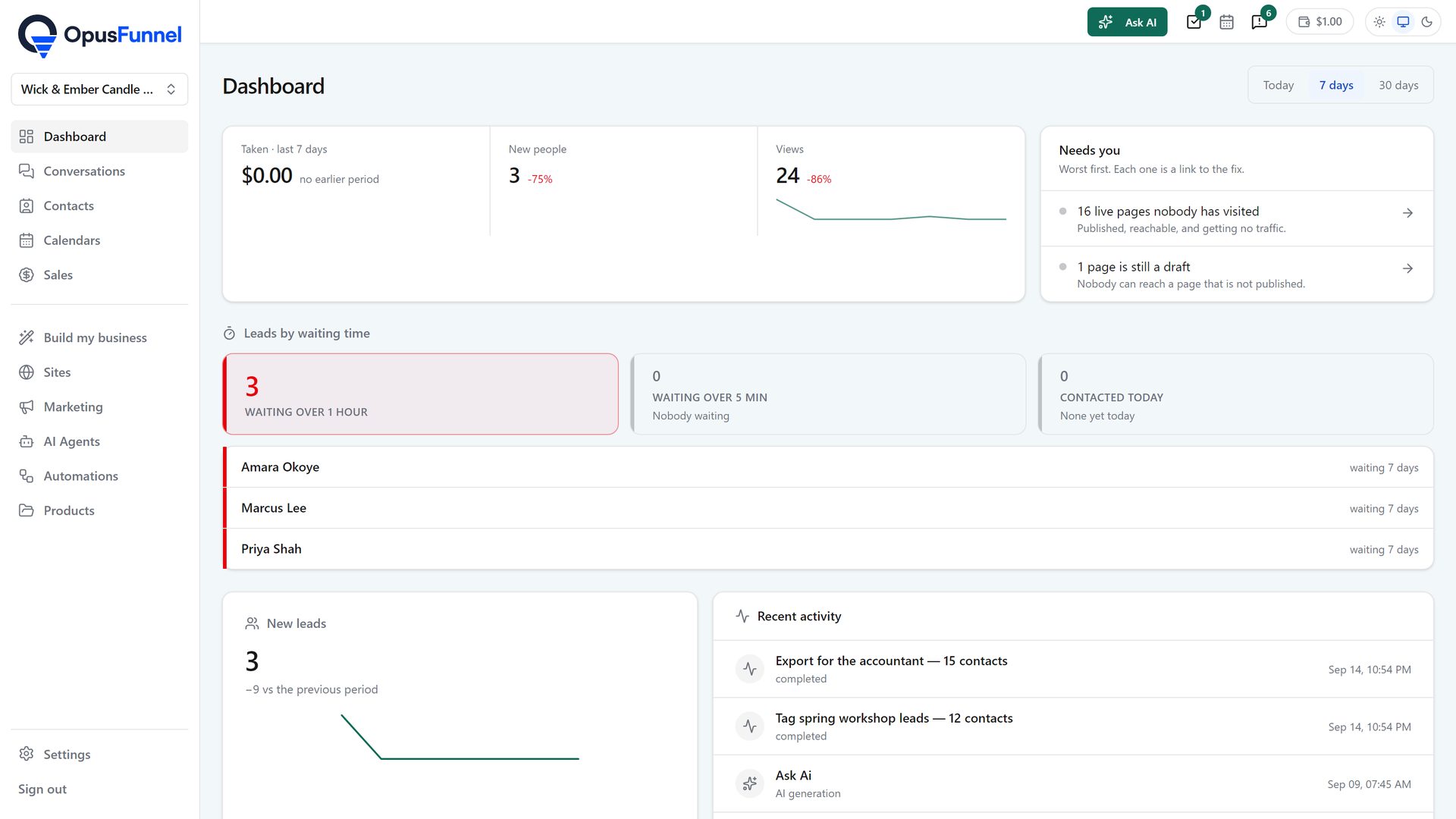
Task: Click the AI Agents robot icon
Action: pos(27,441)
